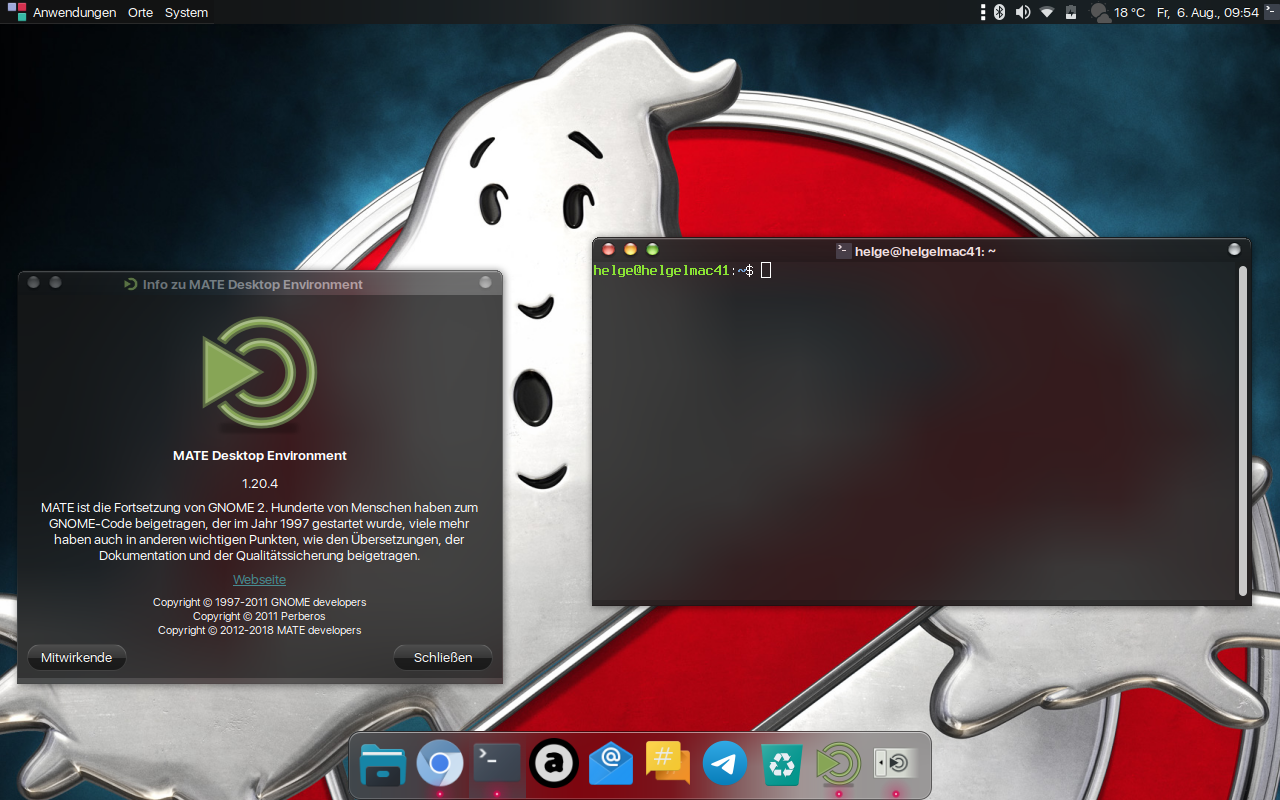Click the Webseite link
This screenshot has width=1280, height=800.
point(259,579)
